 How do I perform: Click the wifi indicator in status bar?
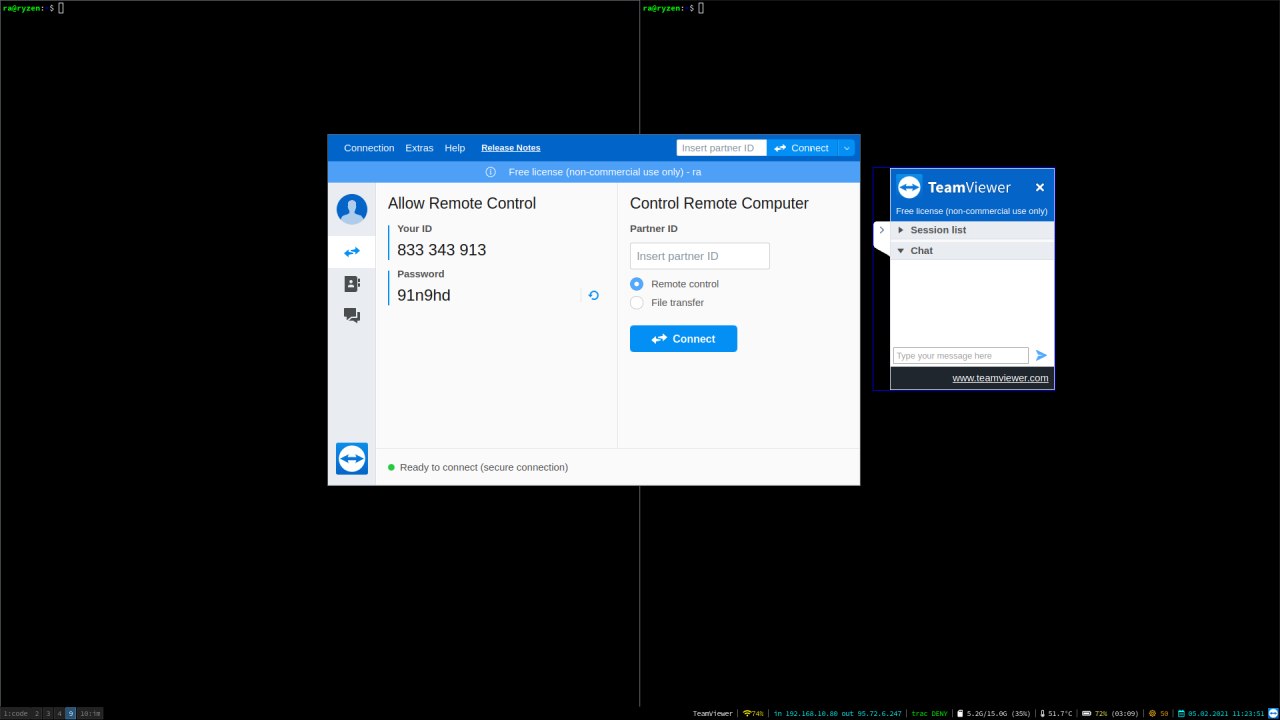[753, 713]
